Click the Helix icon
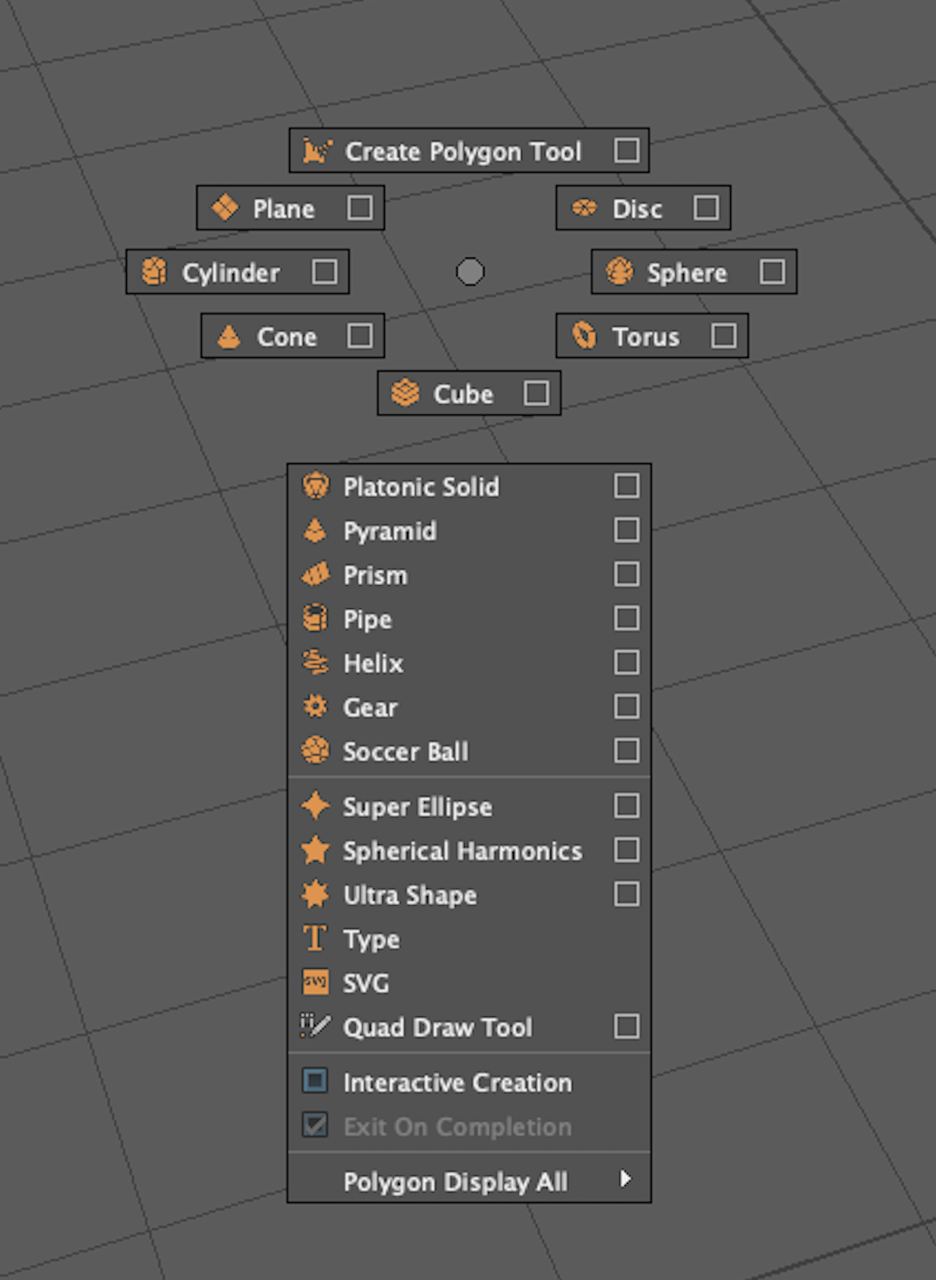 pos(315,662)
